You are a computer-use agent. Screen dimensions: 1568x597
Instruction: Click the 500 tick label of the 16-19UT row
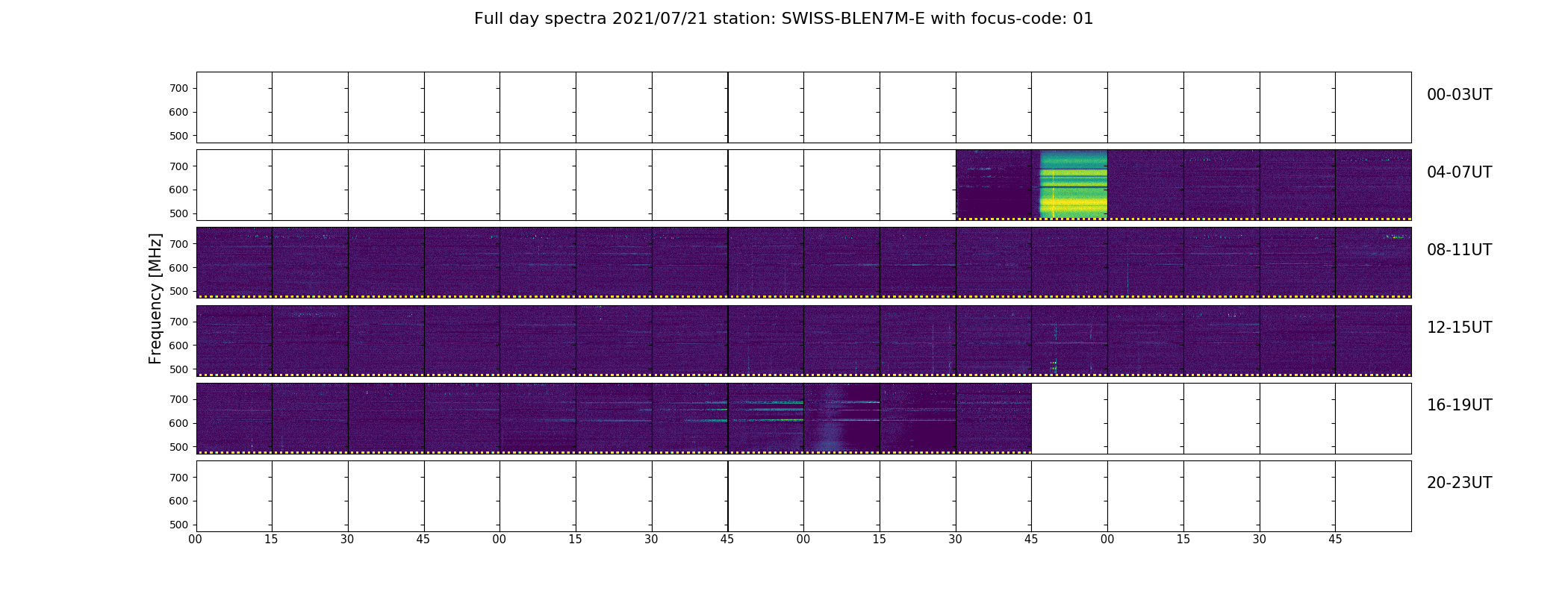(x=178, y=447)
